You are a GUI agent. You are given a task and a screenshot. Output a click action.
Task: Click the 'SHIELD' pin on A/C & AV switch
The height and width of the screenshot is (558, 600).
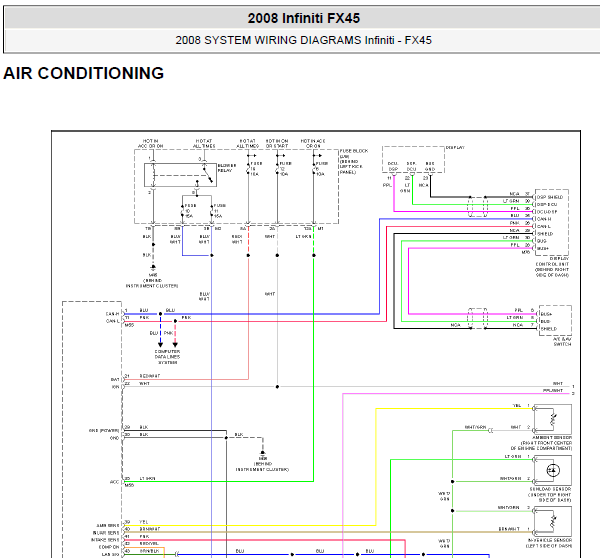tap(549, 328)
